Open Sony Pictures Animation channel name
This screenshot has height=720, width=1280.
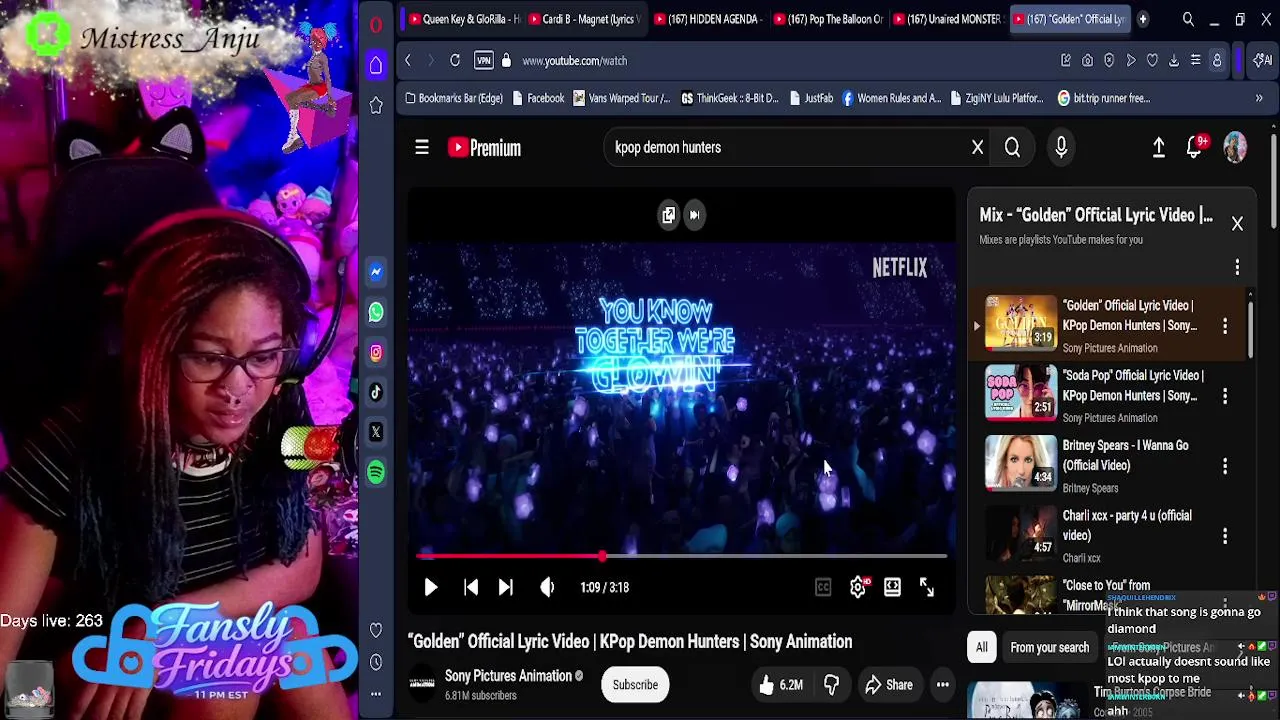[x=508, y=676]
